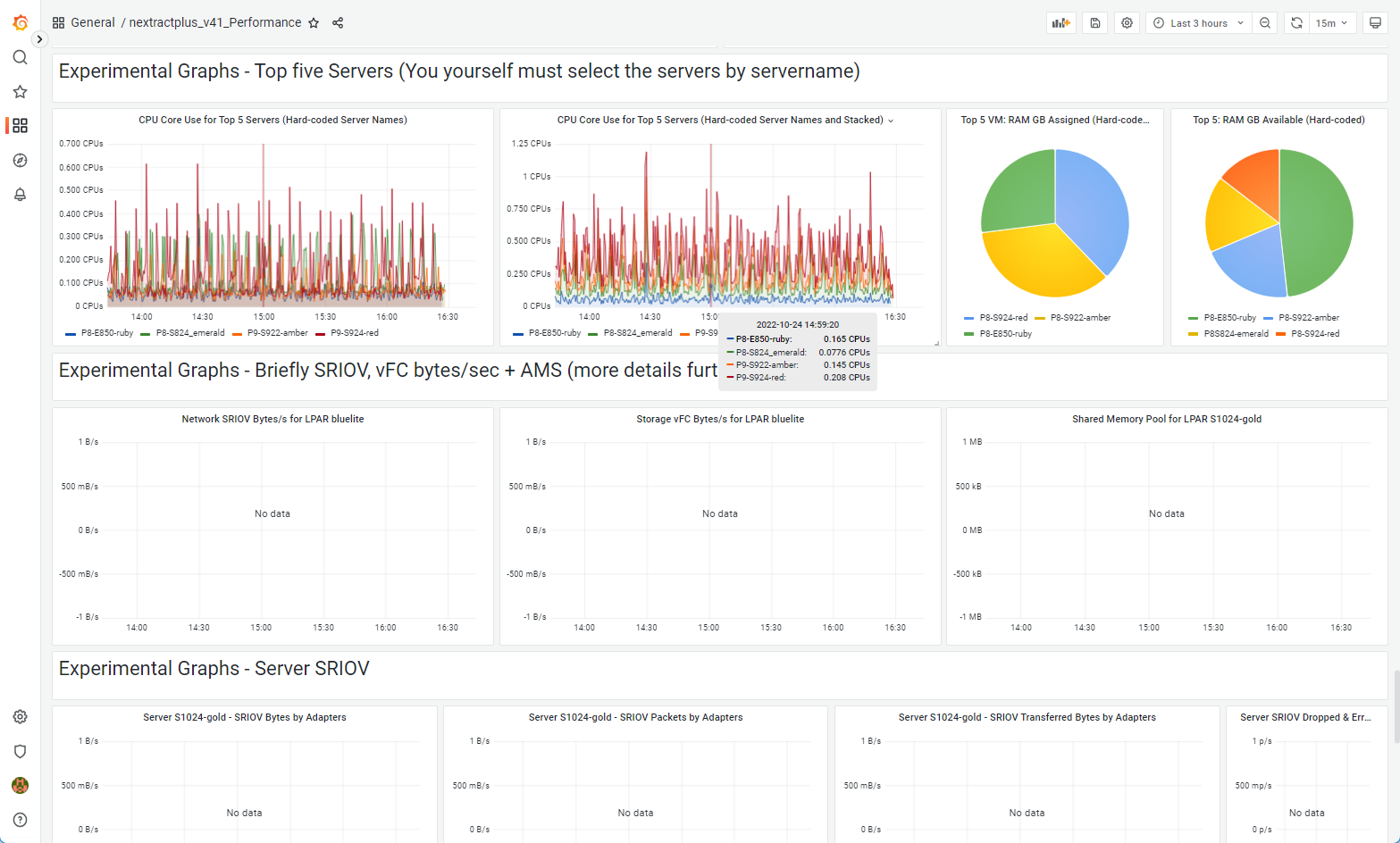The width and height of the screenshot is (1400, 843).
Task: Open the non-stacked CPU Core Use for Top 5 Servers panel title
Action: tap(272, 120)
